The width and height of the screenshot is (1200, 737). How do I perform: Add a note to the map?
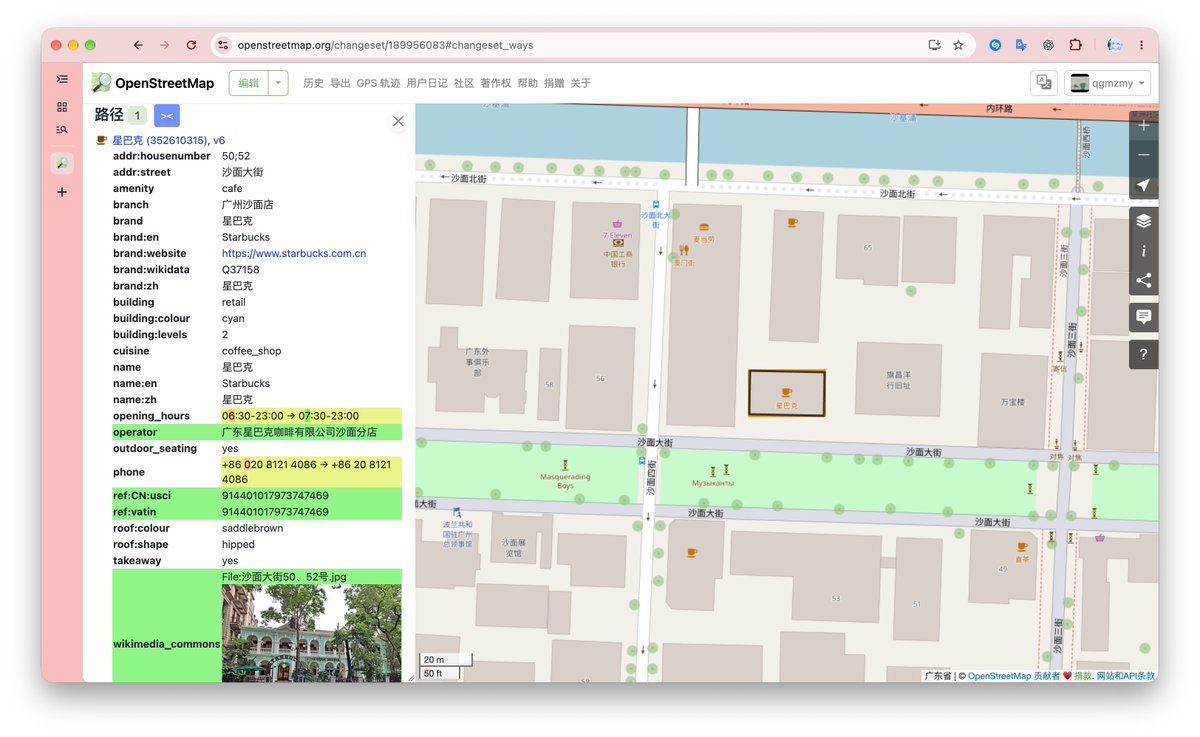pos(1144,317)
